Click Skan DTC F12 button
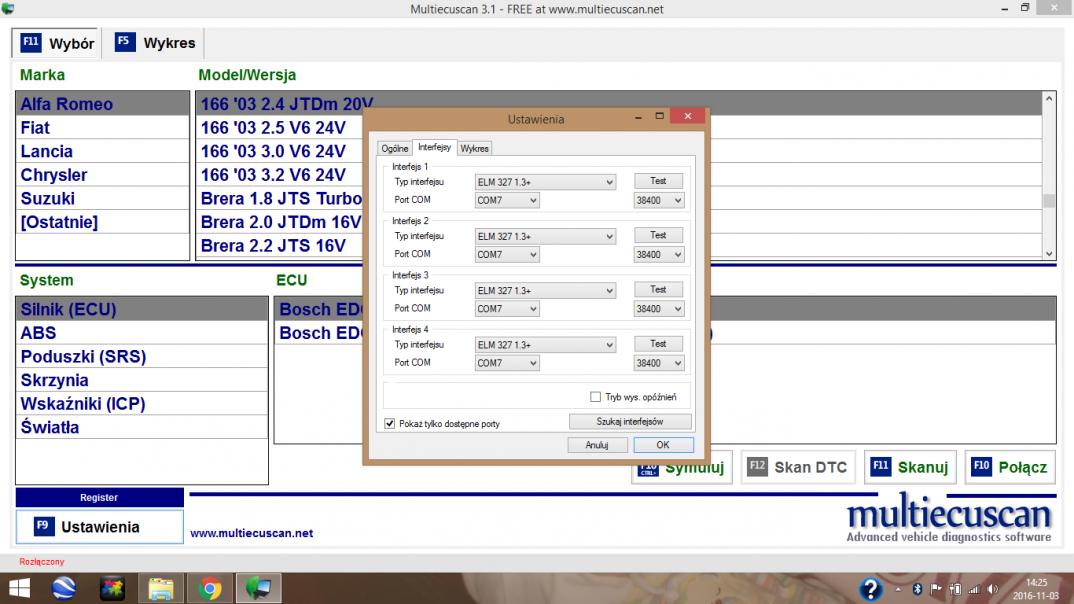The width and height of the screenshot is (1074, 604). coord(798,467)
